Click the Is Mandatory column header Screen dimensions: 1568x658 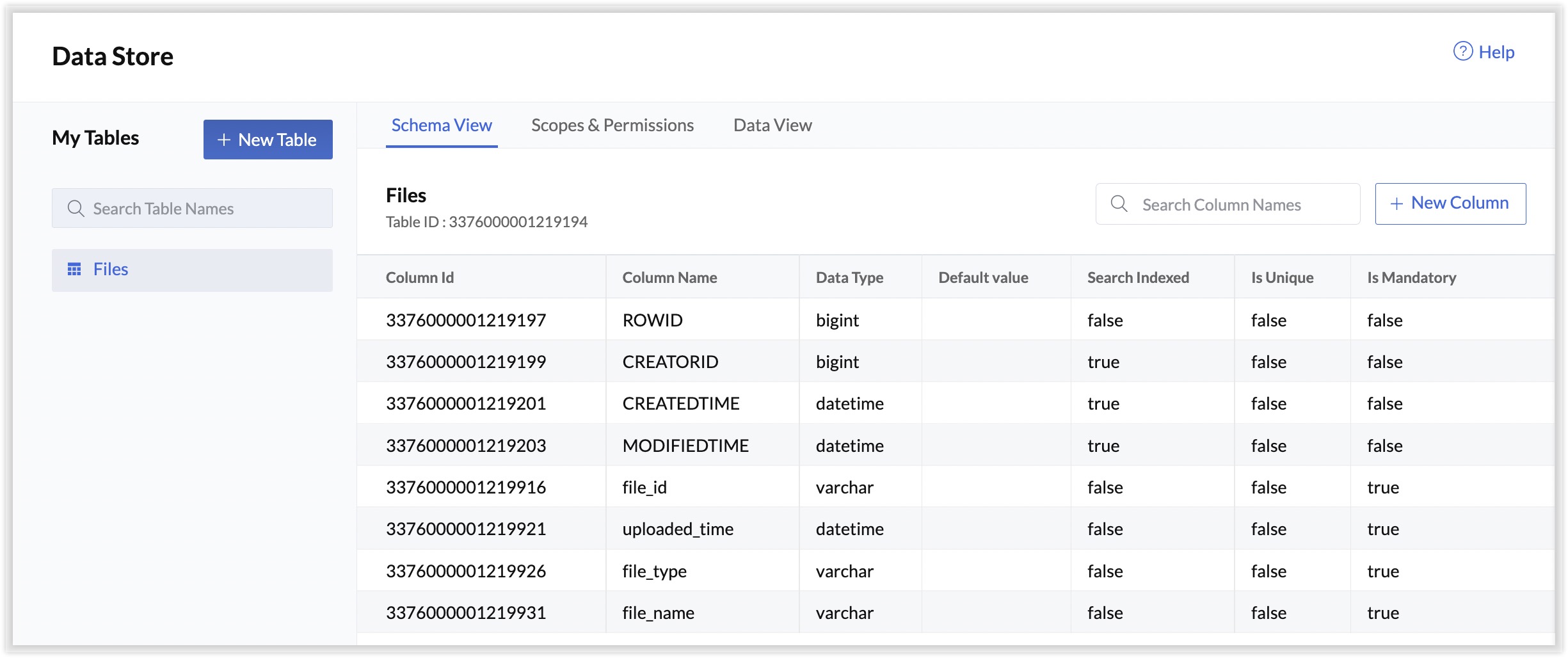(x=1411, y=278)
